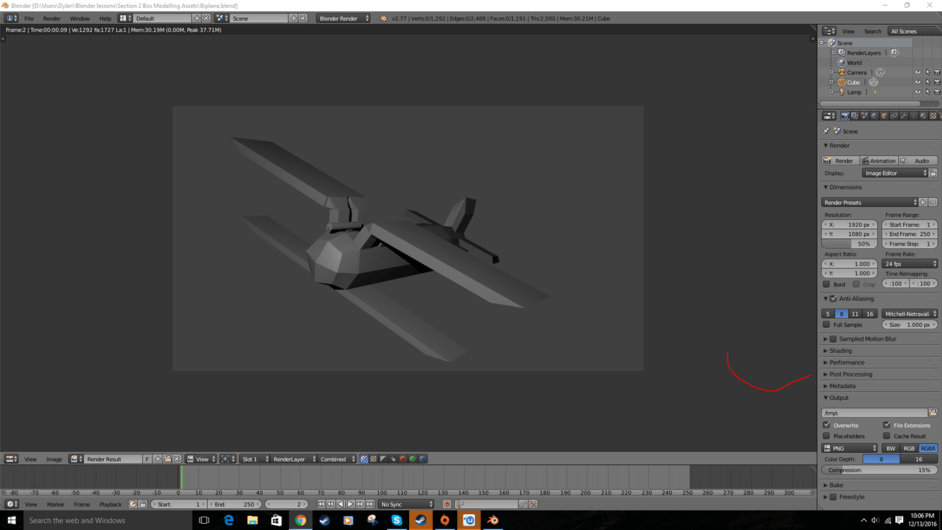Open Google Chrome from the taskbar
This screenshot has height=530, width=942.
(300, 520)
